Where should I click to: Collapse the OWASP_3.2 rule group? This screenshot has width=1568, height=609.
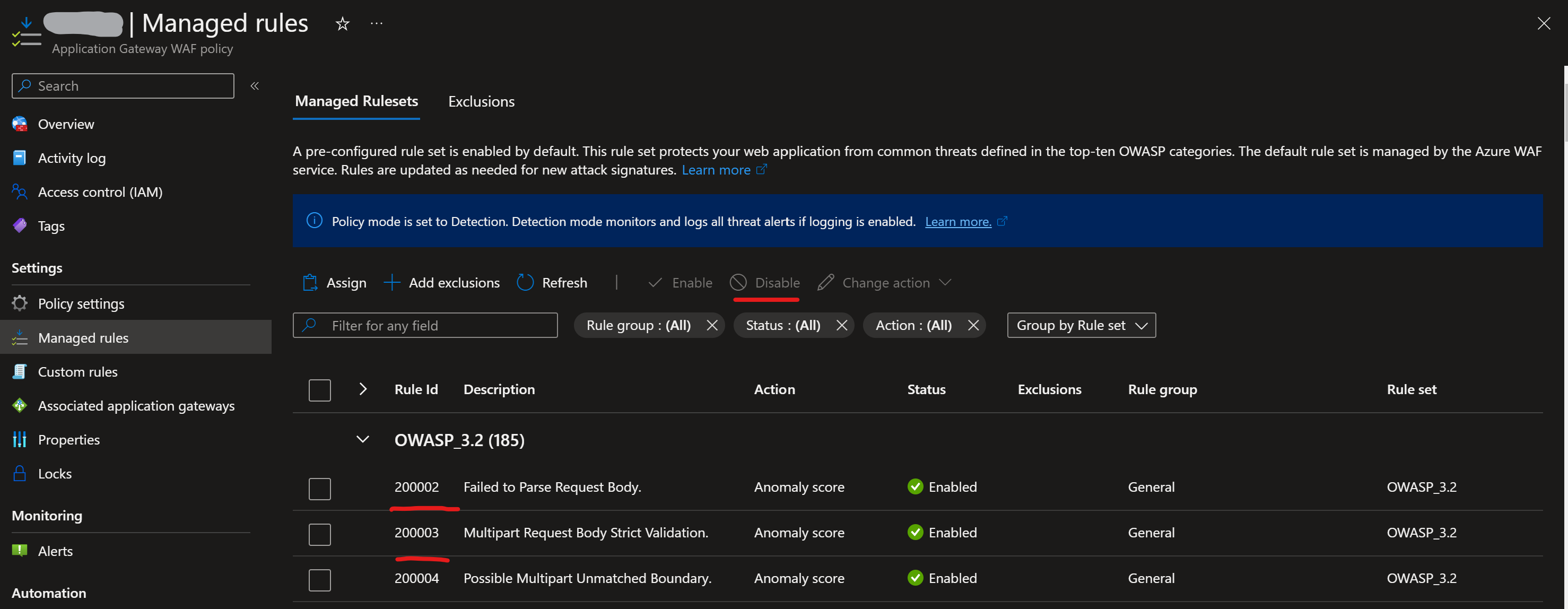click(x=363, y=440)
